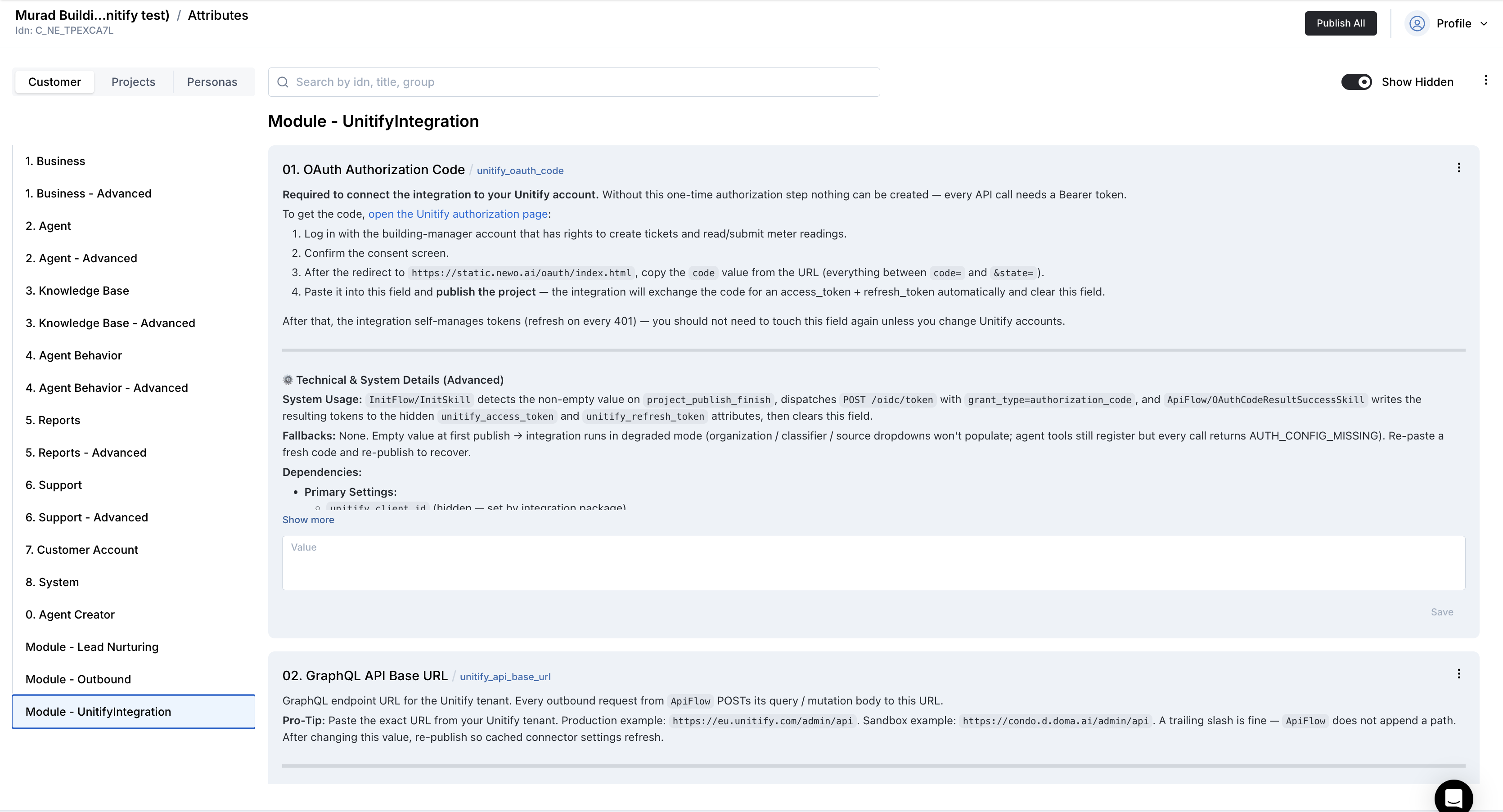1503x812 pixels.
Task: Focus the search by idn field
Action: coord(574,82)
